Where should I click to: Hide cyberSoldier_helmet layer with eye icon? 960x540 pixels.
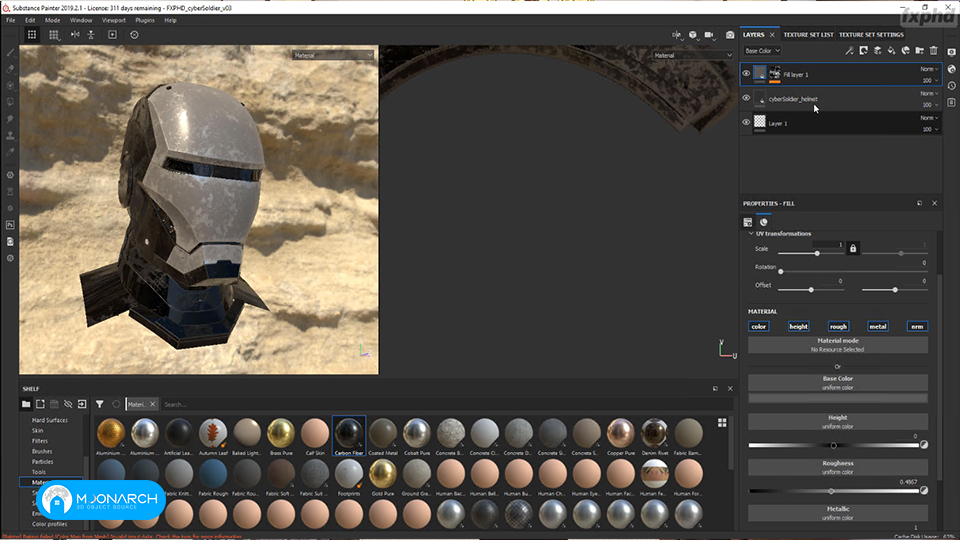[x=746, y=98]
